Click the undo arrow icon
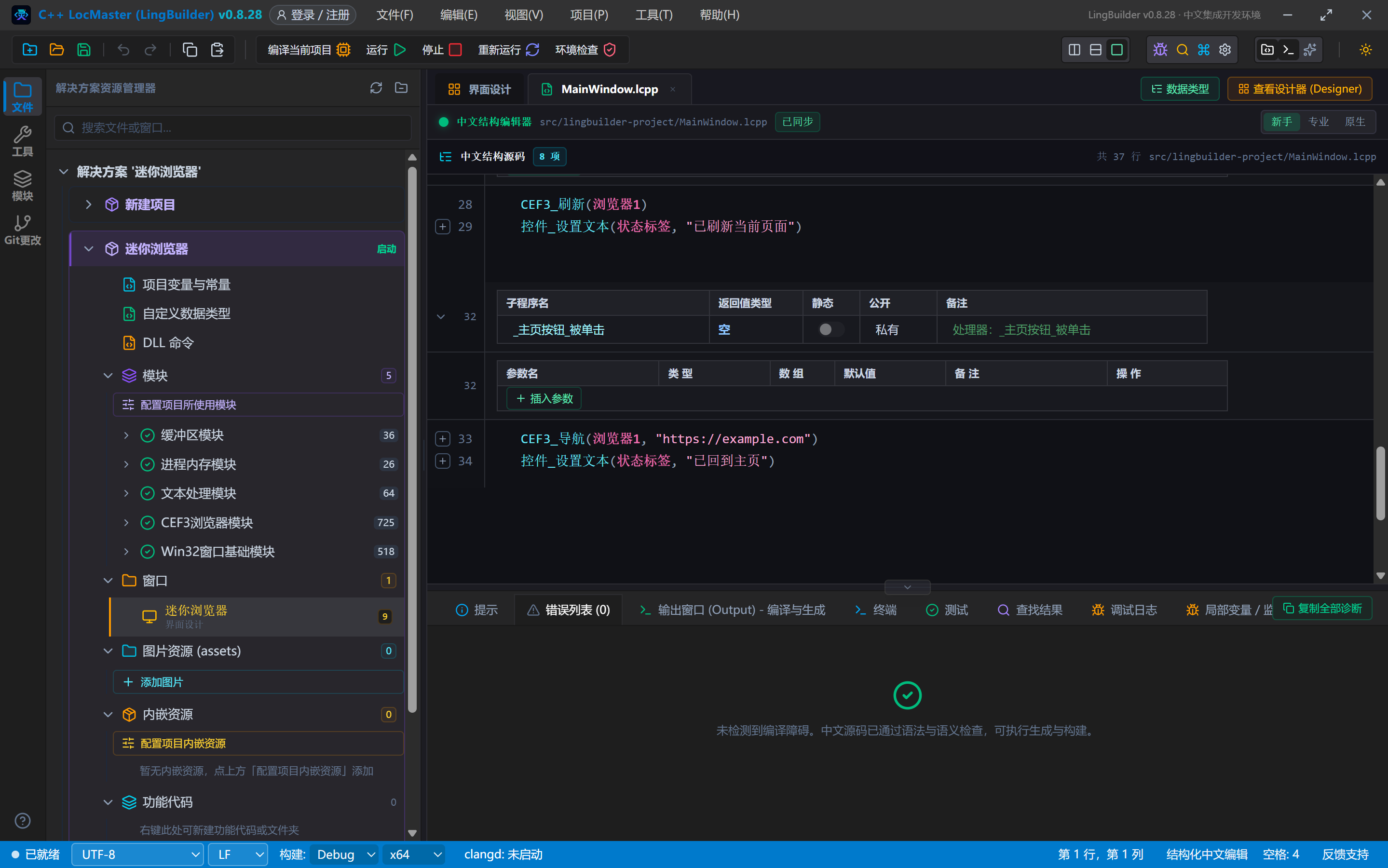1388x868 pixels. coord(123,50)
